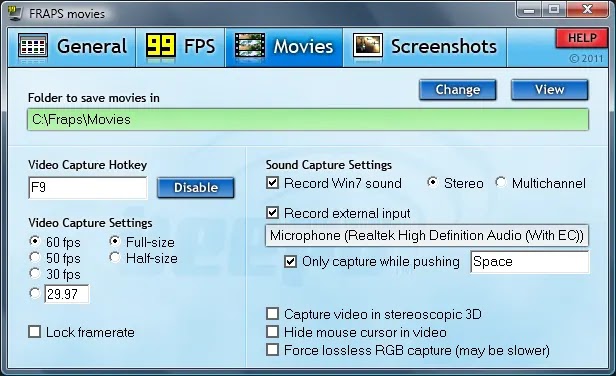The image size is (616, 376).
Task: Select the Multichannel sound option
Action: coord(501,182)
